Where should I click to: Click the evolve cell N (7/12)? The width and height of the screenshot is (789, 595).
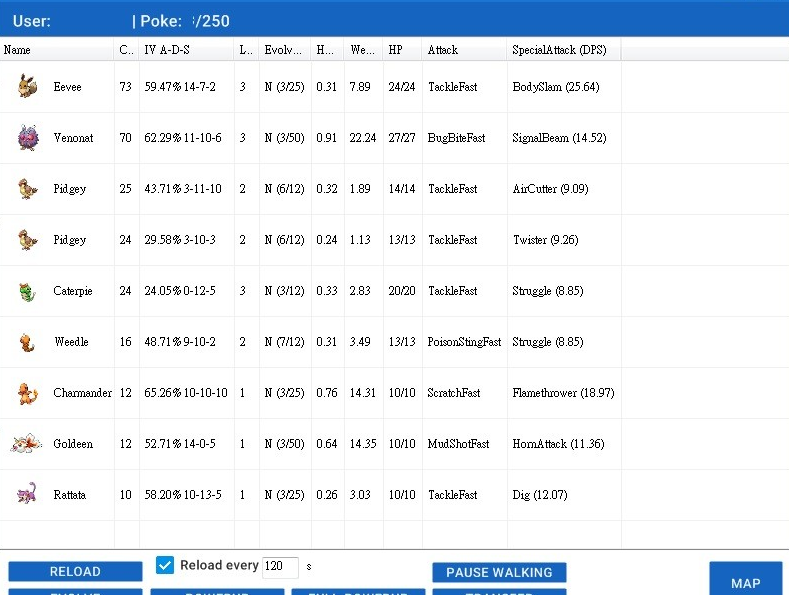(284, 342)
